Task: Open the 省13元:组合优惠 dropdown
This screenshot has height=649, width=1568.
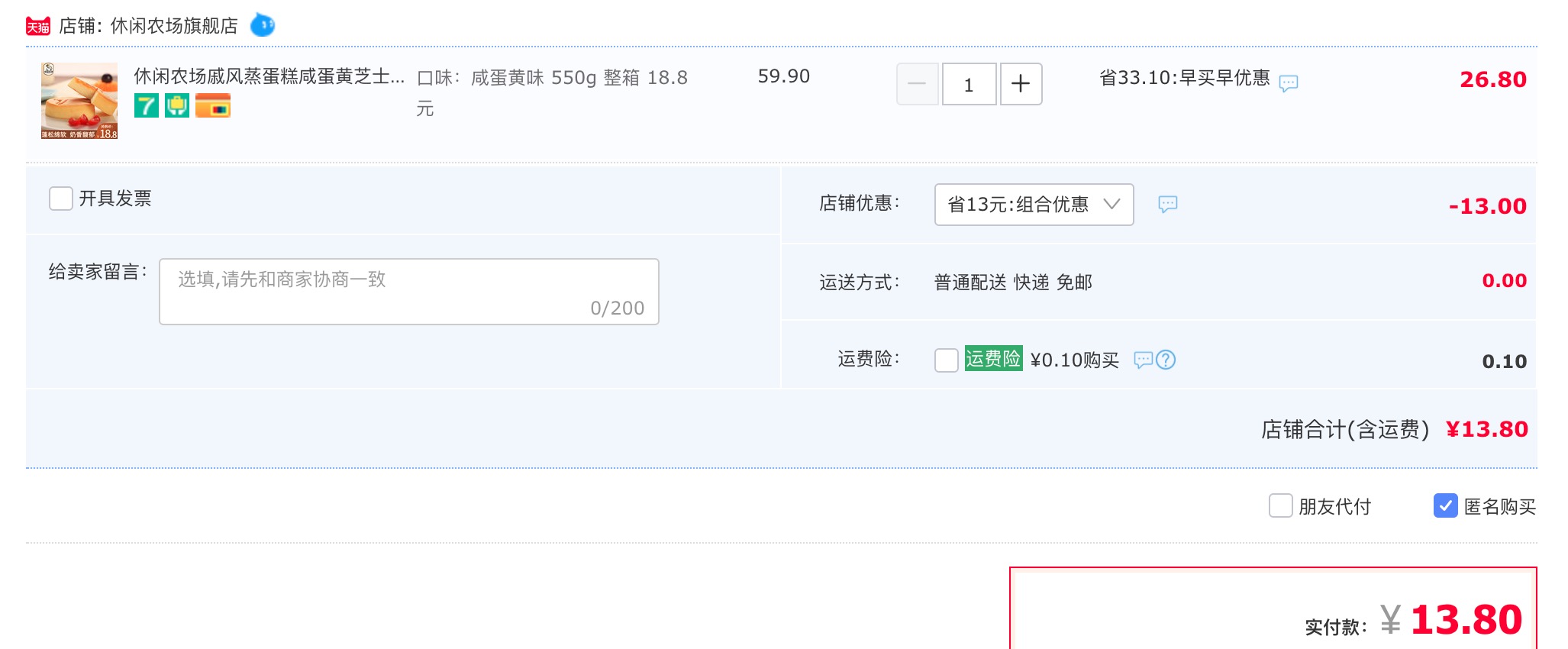Action: (1034, 205)
